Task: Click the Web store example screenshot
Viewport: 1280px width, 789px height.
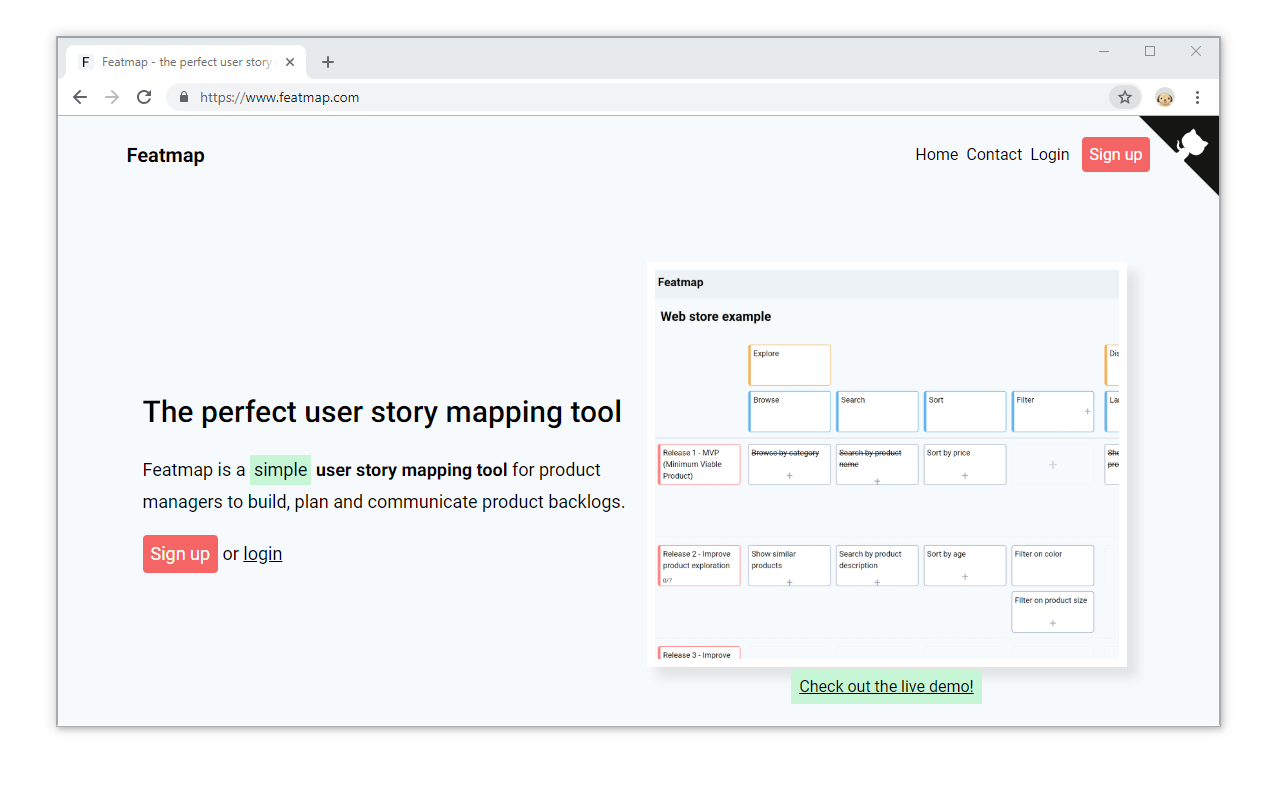Action: 887,464
